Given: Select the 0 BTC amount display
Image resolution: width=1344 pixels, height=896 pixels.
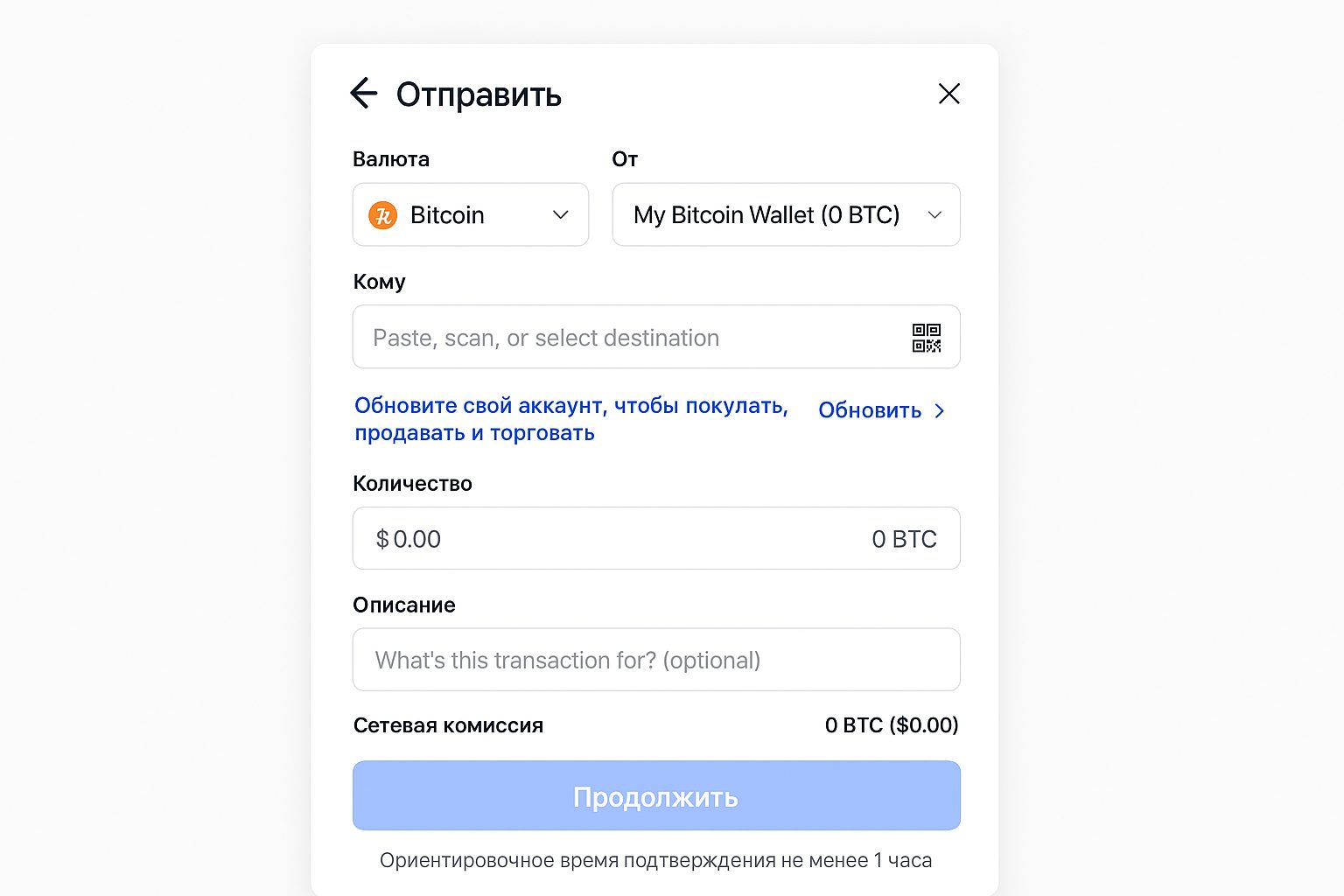Looking at the screenshot, I should click(x=904, y=538).
